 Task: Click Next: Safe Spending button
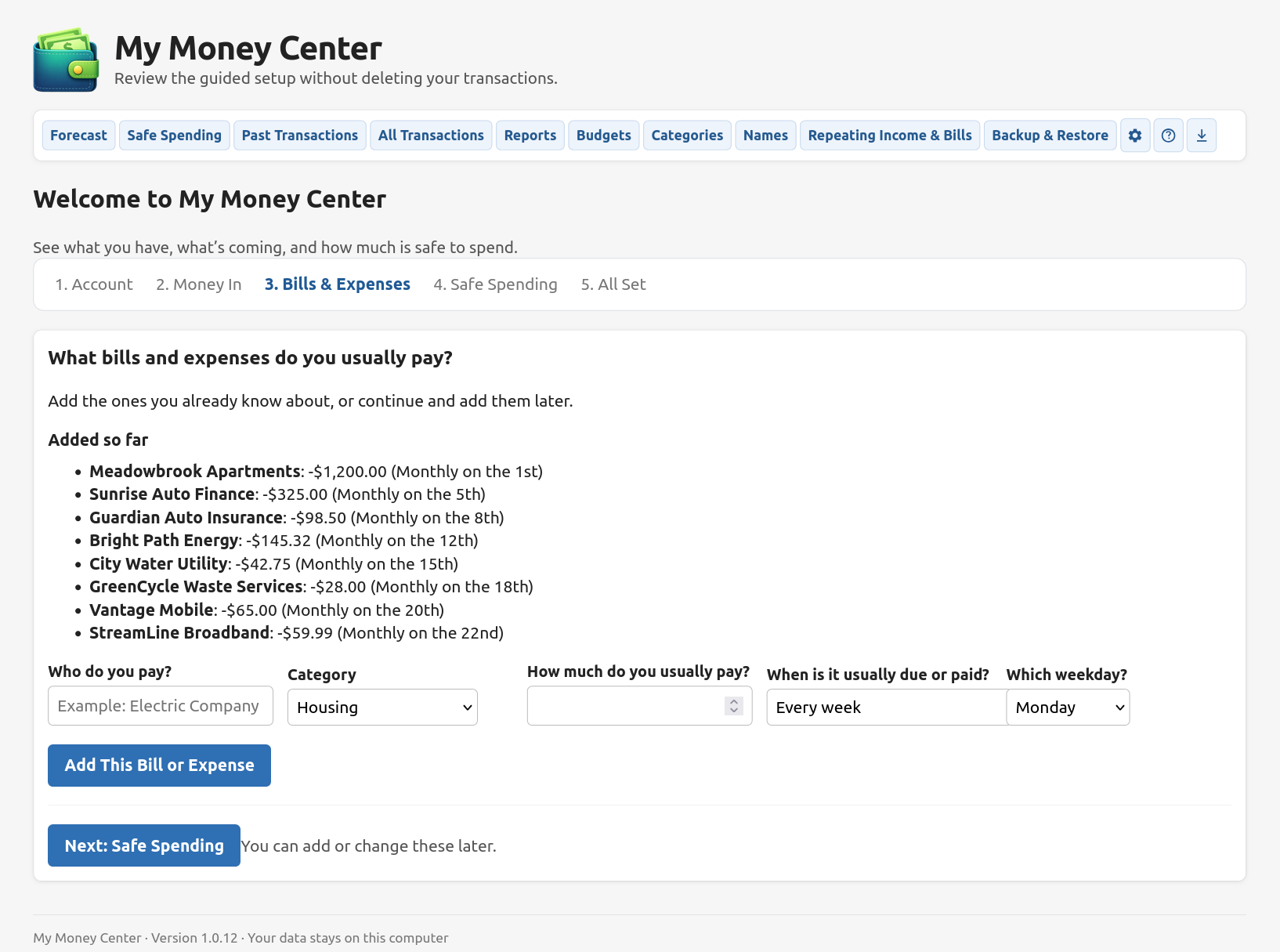tap(144, 845)
